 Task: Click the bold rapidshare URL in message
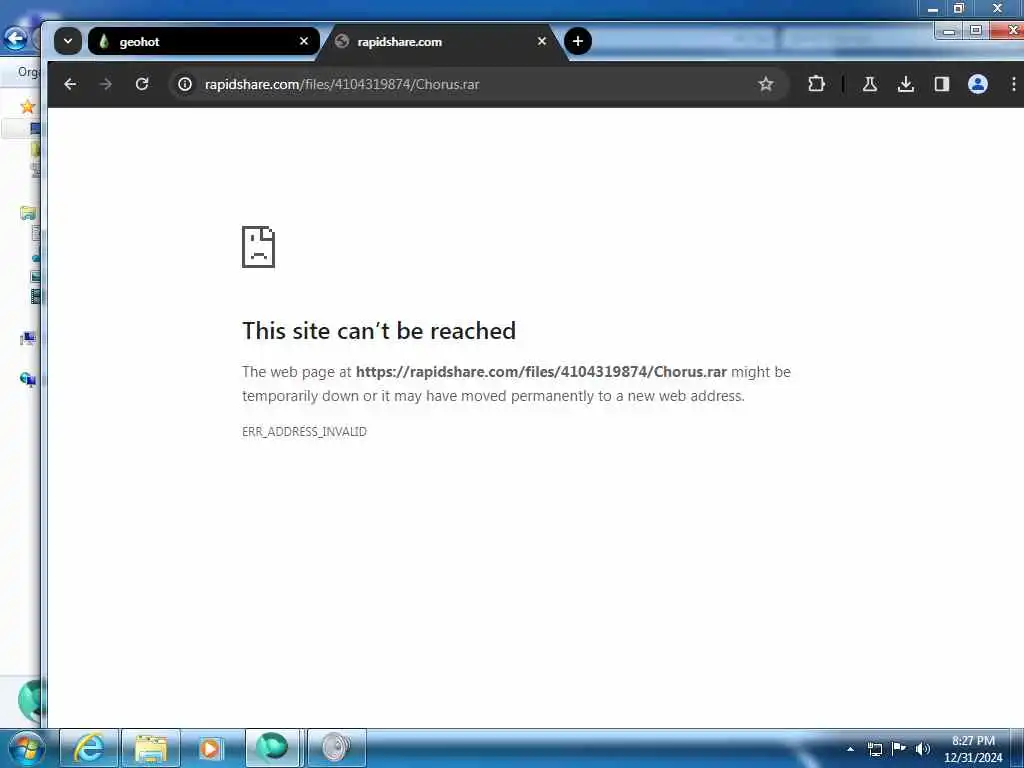541,372
